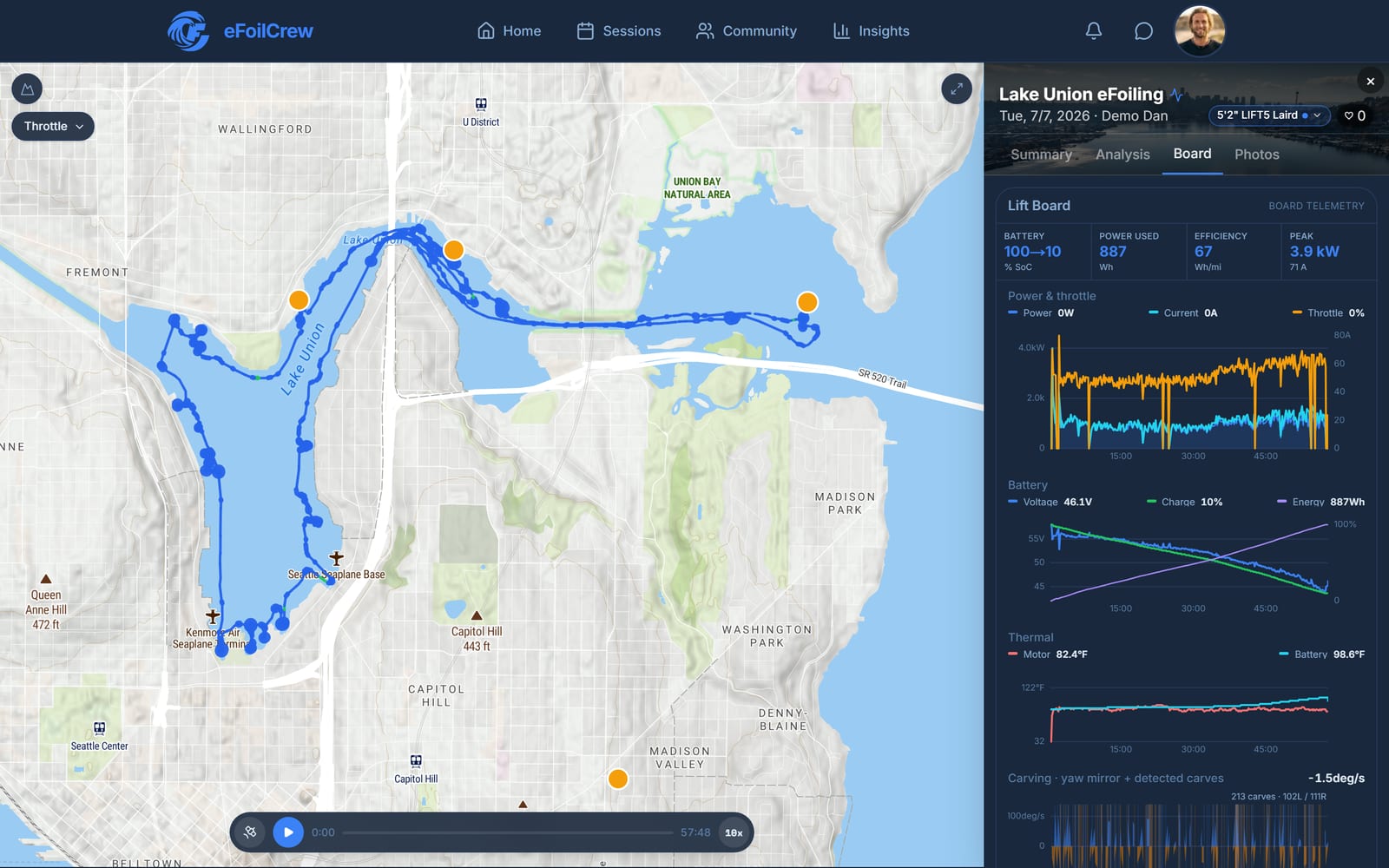Open the Community page

(x=747, y=31)
